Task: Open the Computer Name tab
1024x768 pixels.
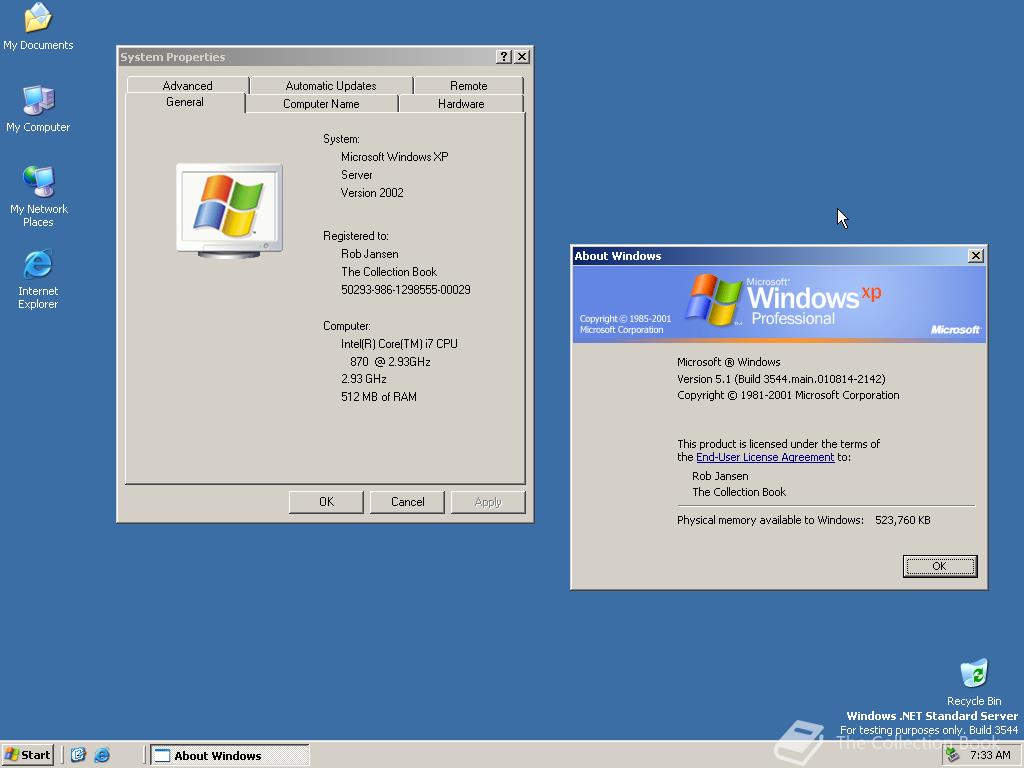Action: point(321,104)
